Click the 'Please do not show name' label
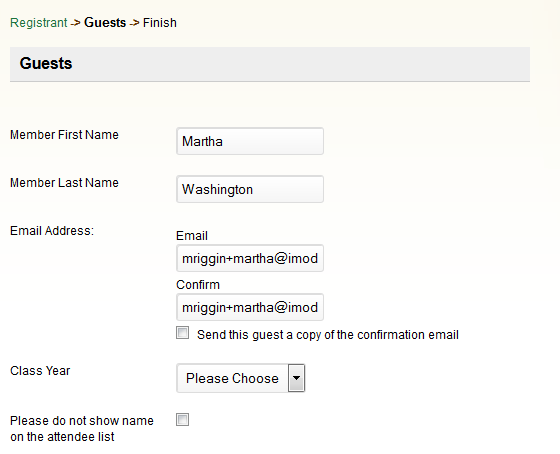The width and height of the screenshot is (560, 454). coord(82,429)
